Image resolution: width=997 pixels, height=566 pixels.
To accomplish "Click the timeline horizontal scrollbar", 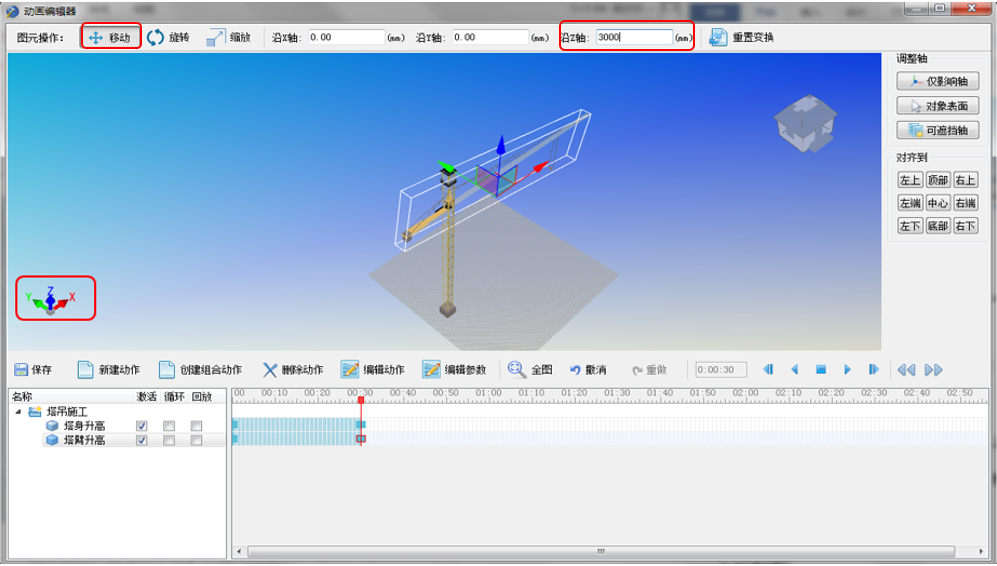I will pos(601,551).
